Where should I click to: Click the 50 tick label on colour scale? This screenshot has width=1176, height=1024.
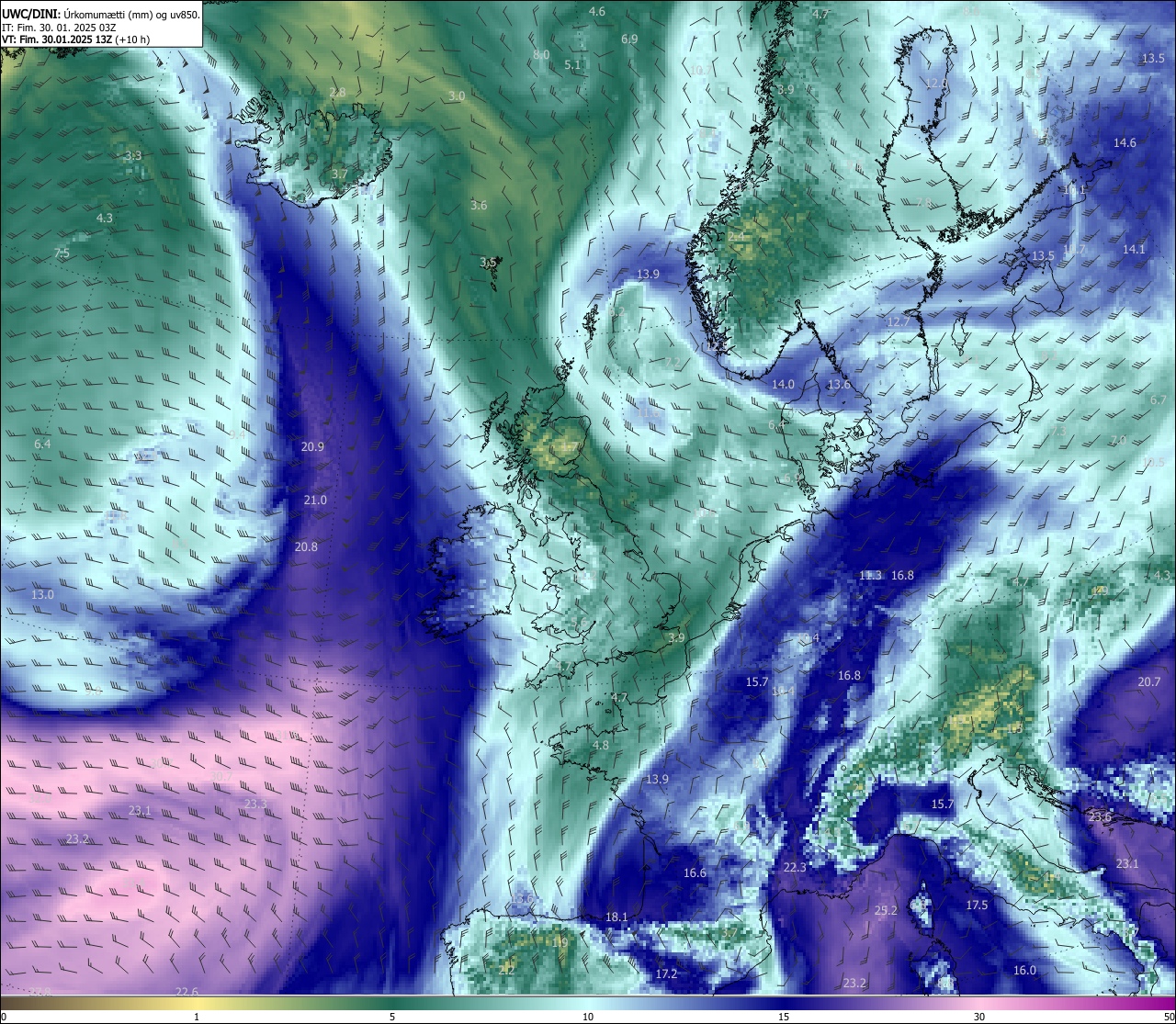[x=1168, y=1017]
